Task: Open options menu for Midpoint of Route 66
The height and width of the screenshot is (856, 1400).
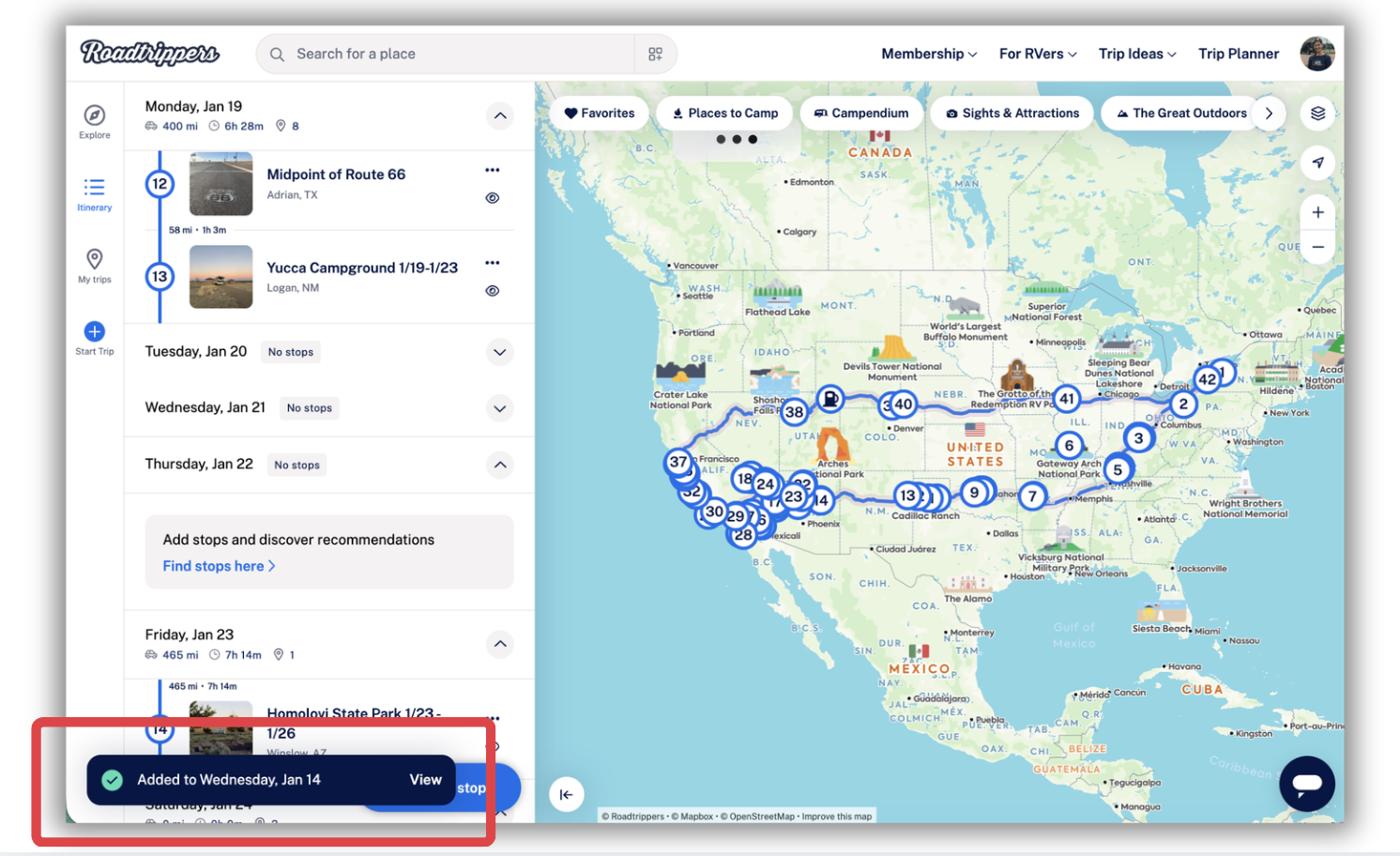Action: tap(493, 170)
